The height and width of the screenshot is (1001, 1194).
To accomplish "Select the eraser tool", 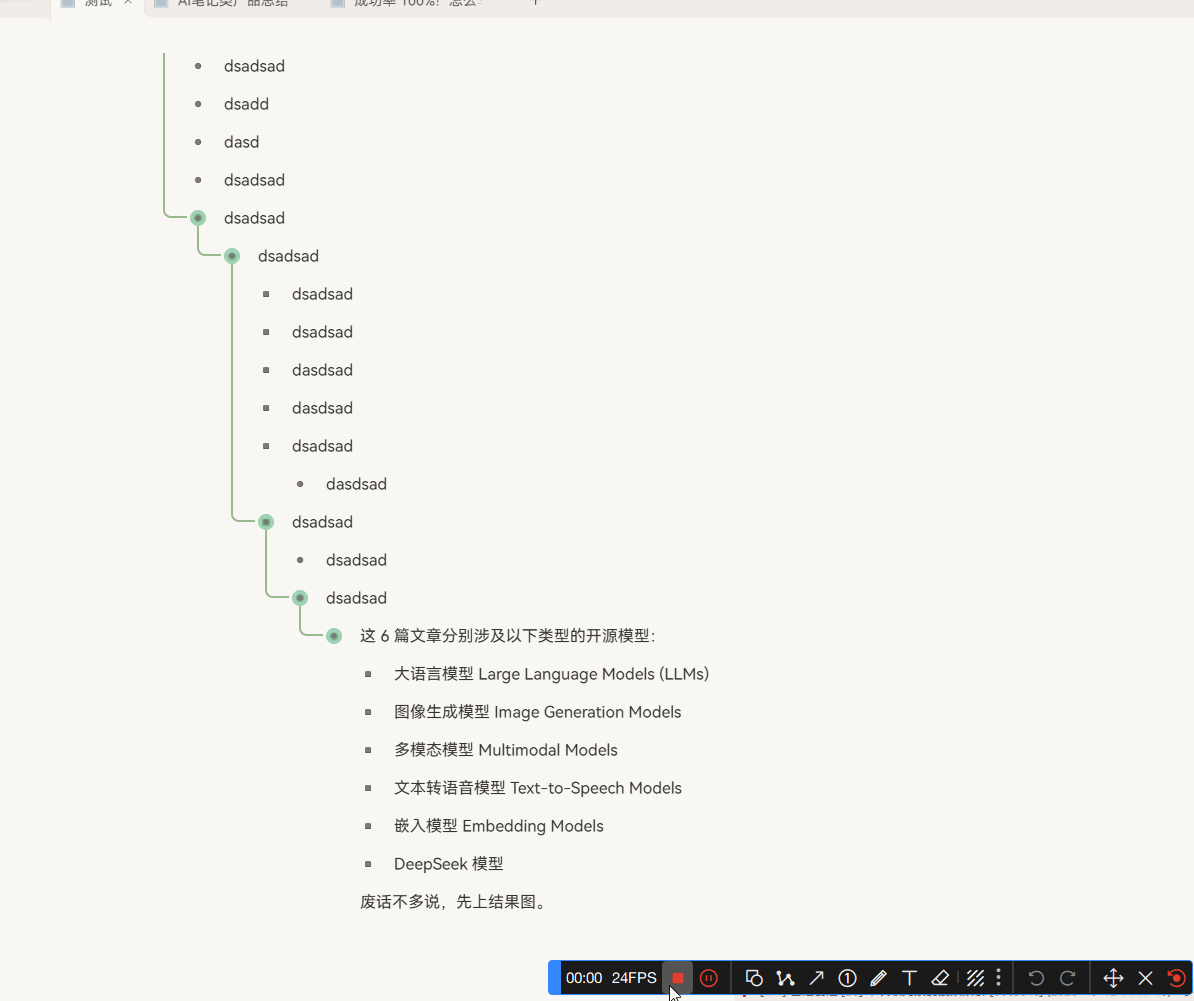I will click(x=940, y=978).
